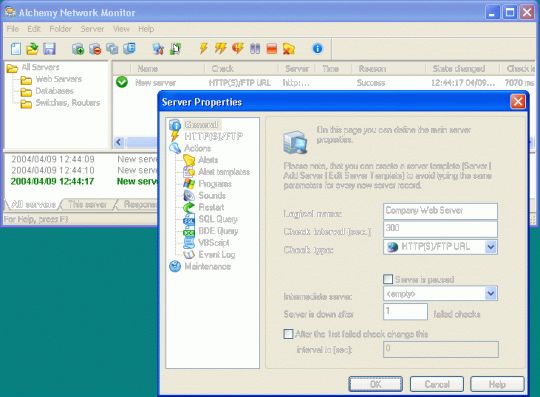
Task: Select HTTP(S)/FTP page in properties tree
Action: (214, 136)
